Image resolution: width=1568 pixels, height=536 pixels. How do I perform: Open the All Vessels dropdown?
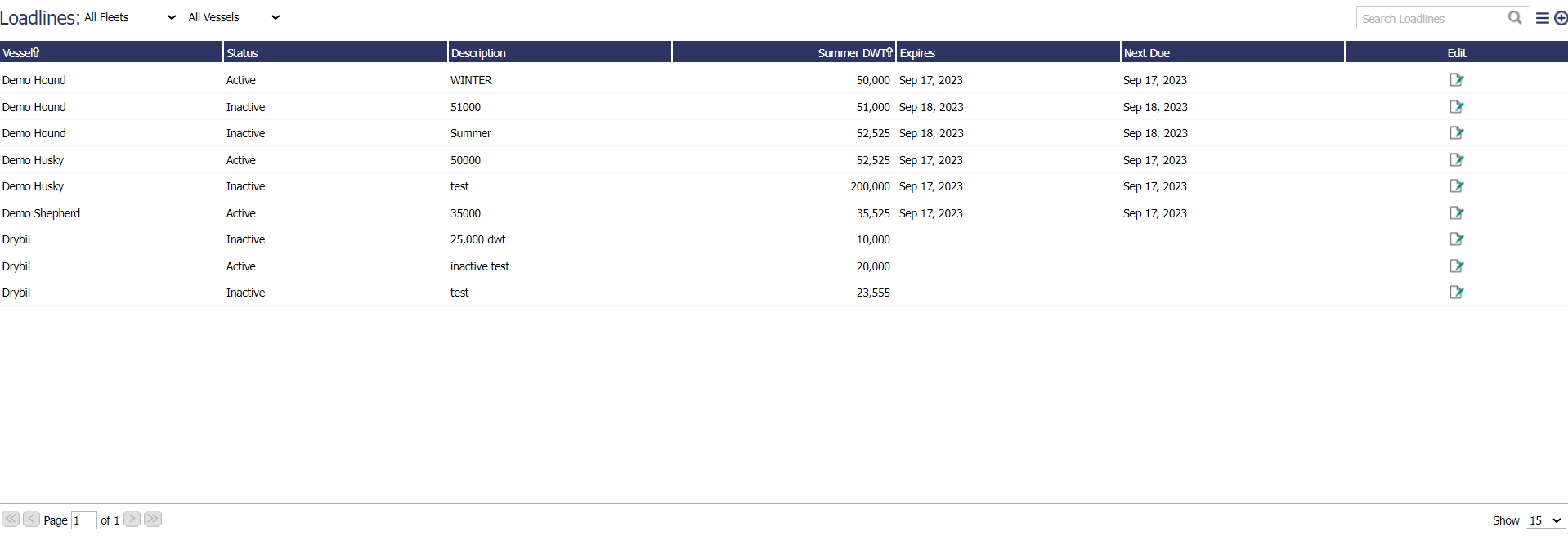235,17
